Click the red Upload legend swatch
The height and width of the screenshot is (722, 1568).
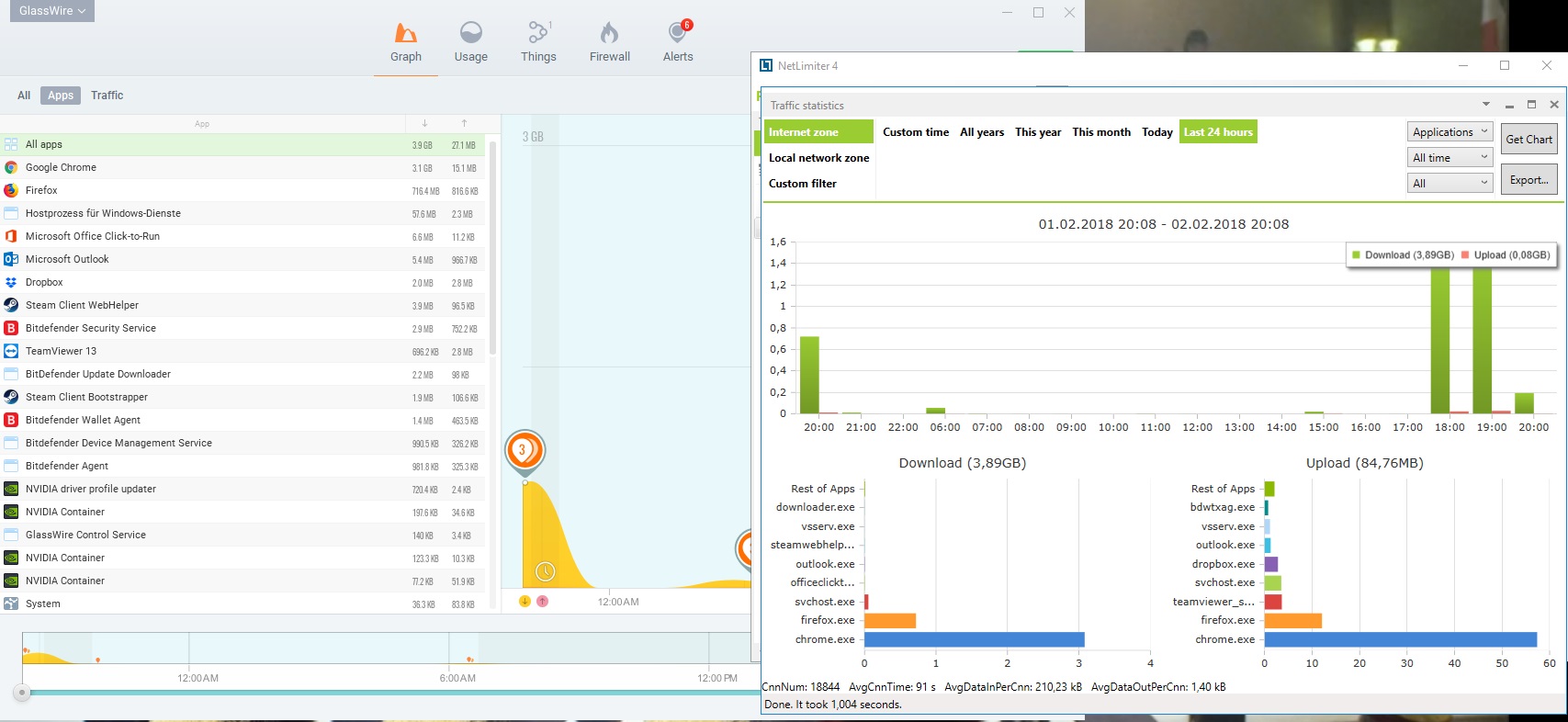pyautogui.click(x=1465, y=255)
